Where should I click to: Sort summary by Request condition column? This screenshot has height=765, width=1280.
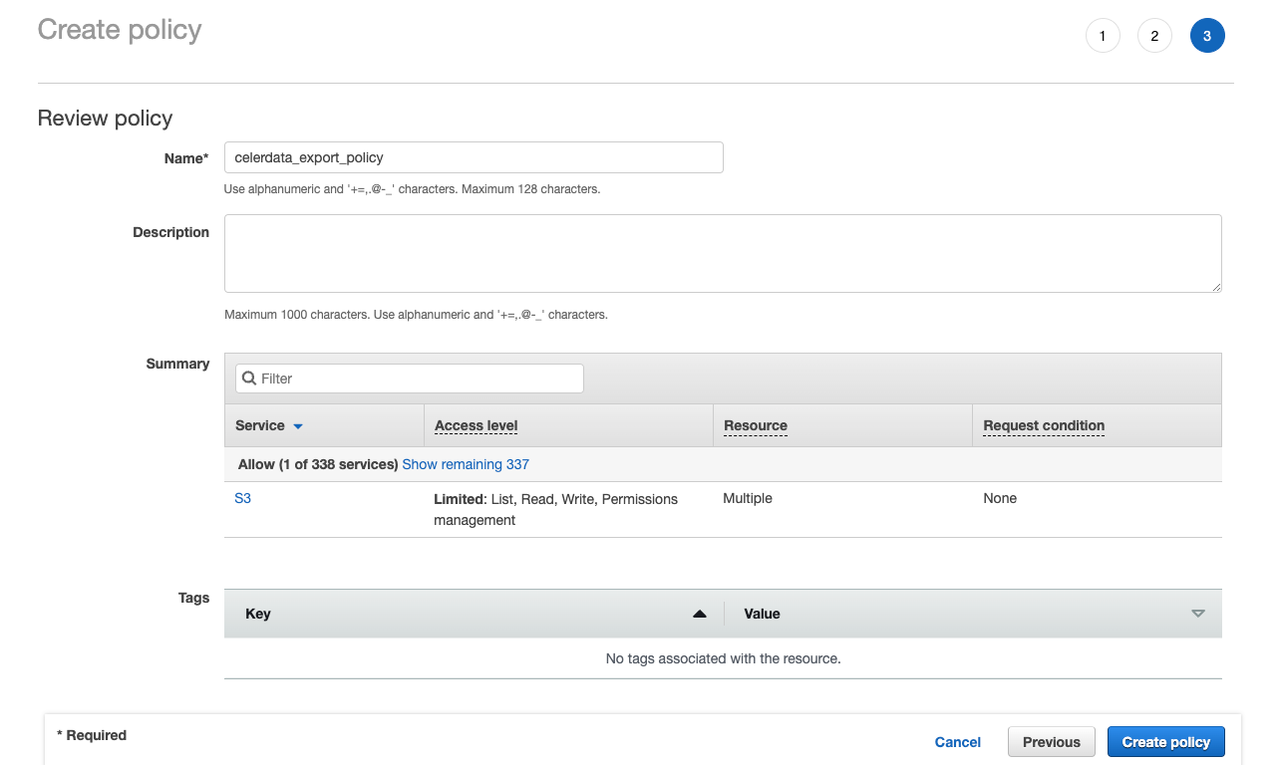[1043, 425]
